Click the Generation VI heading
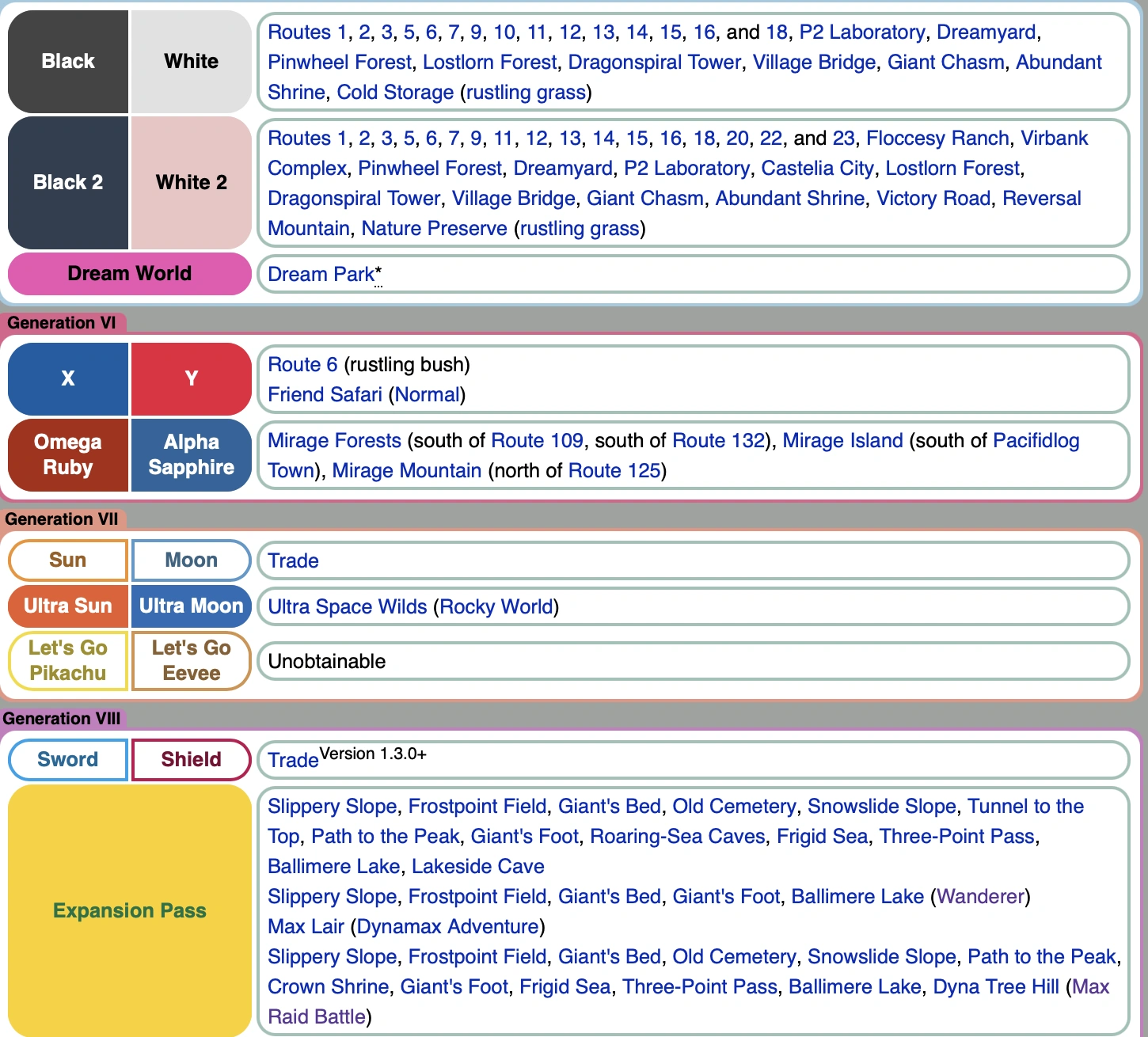The width and height of the screenshot is (1148, 1037). click(x=62, y=323)
